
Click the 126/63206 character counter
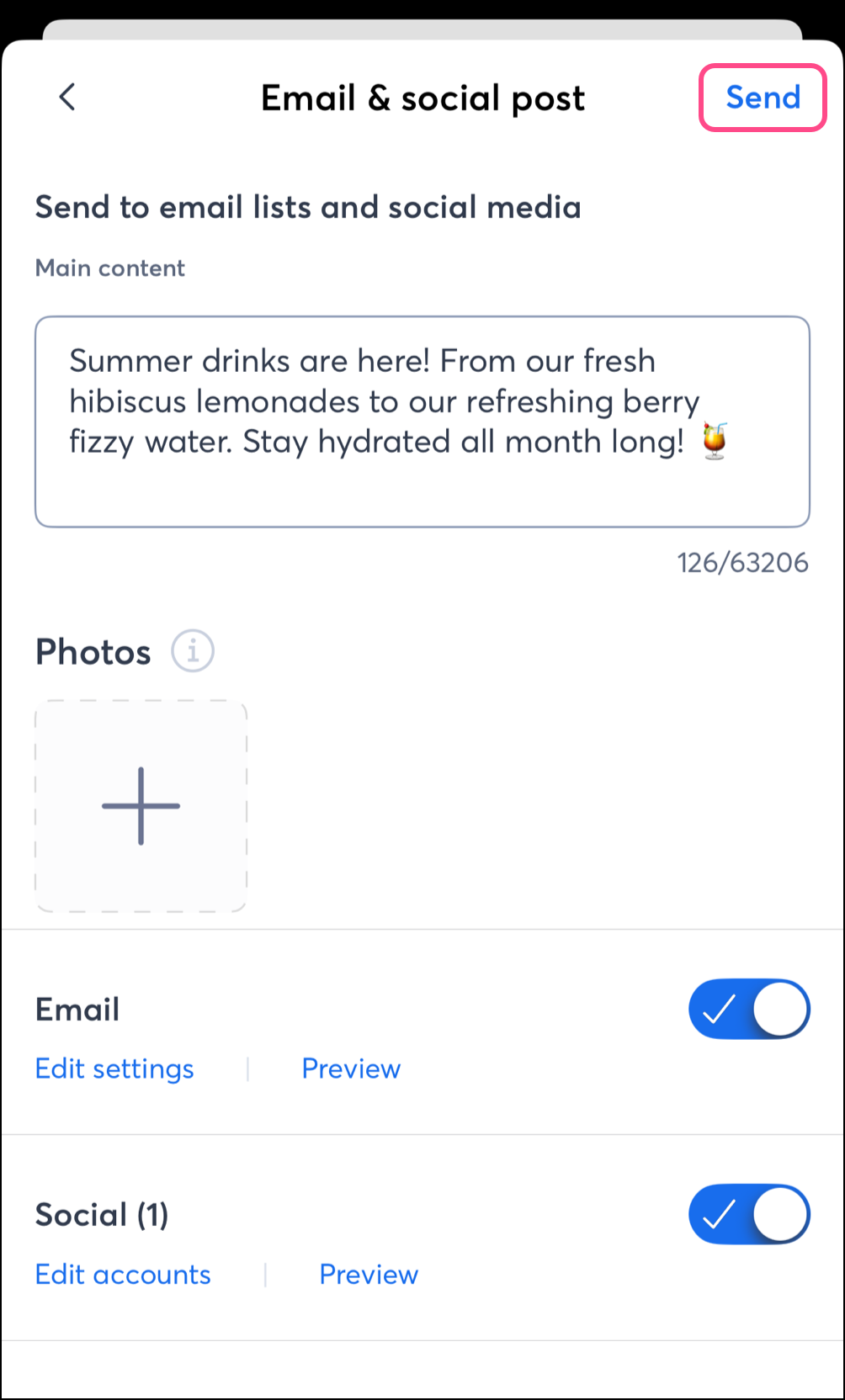pyautogui.click(x=742, y=563)
